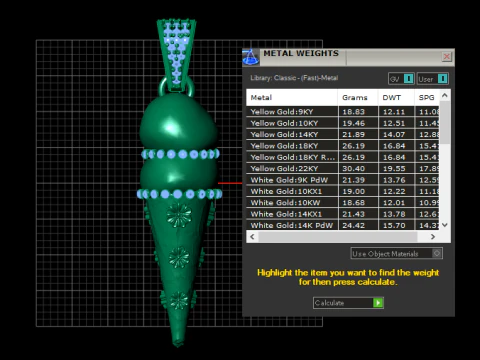
Task: Select the Yellow Gold:10KY row
Action: coord(343,123)
